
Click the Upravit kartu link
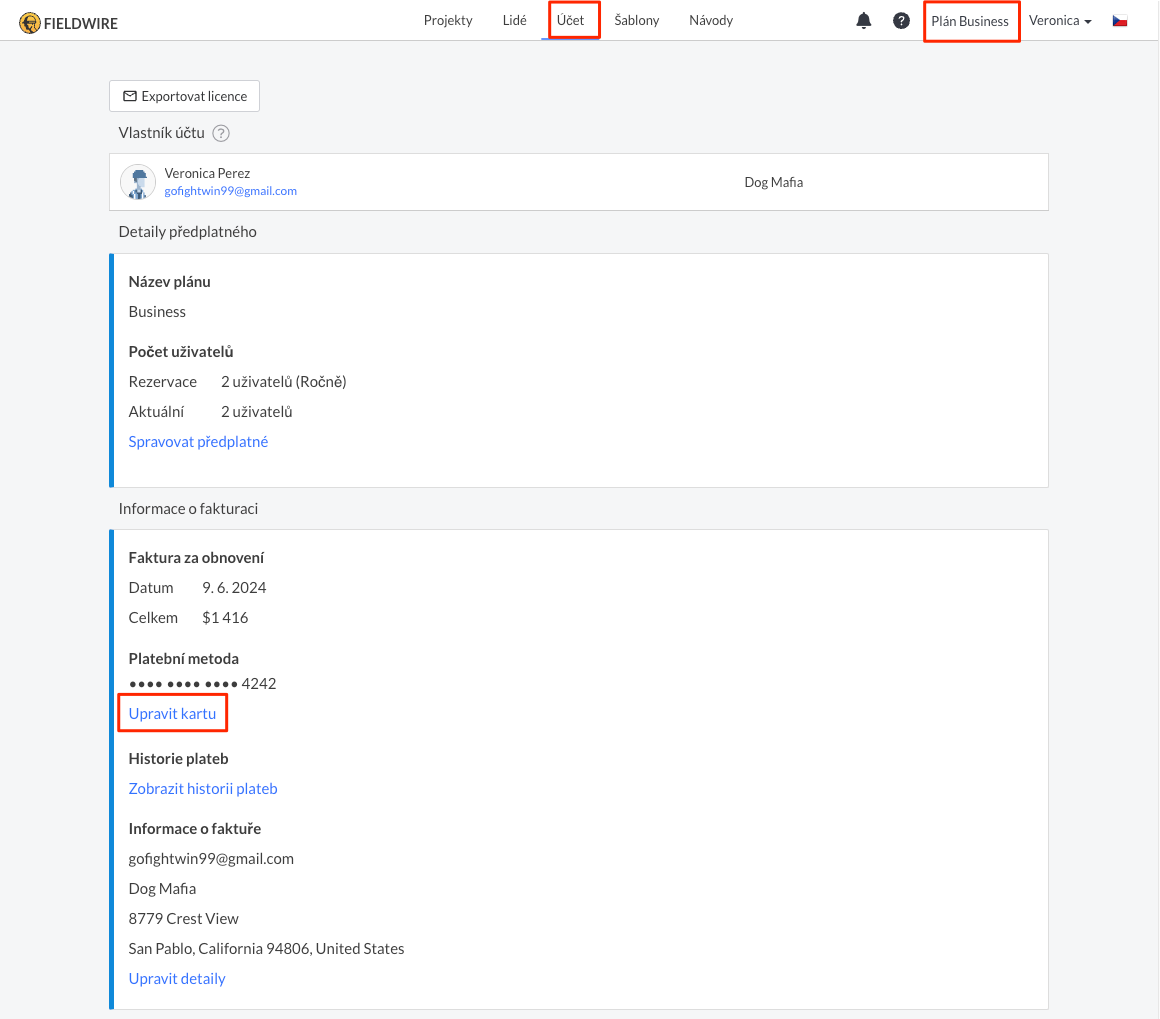point(172,713)
